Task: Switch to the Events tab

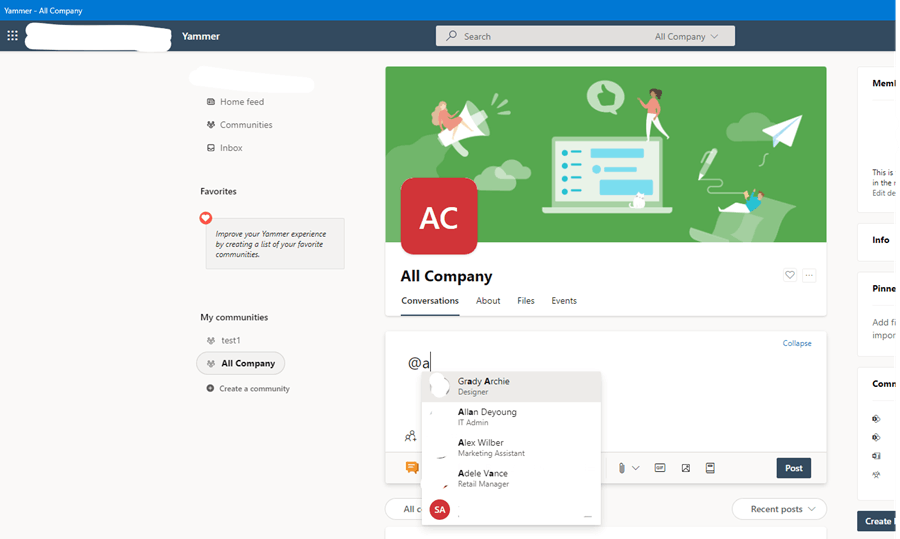Action: pos(564,301)
